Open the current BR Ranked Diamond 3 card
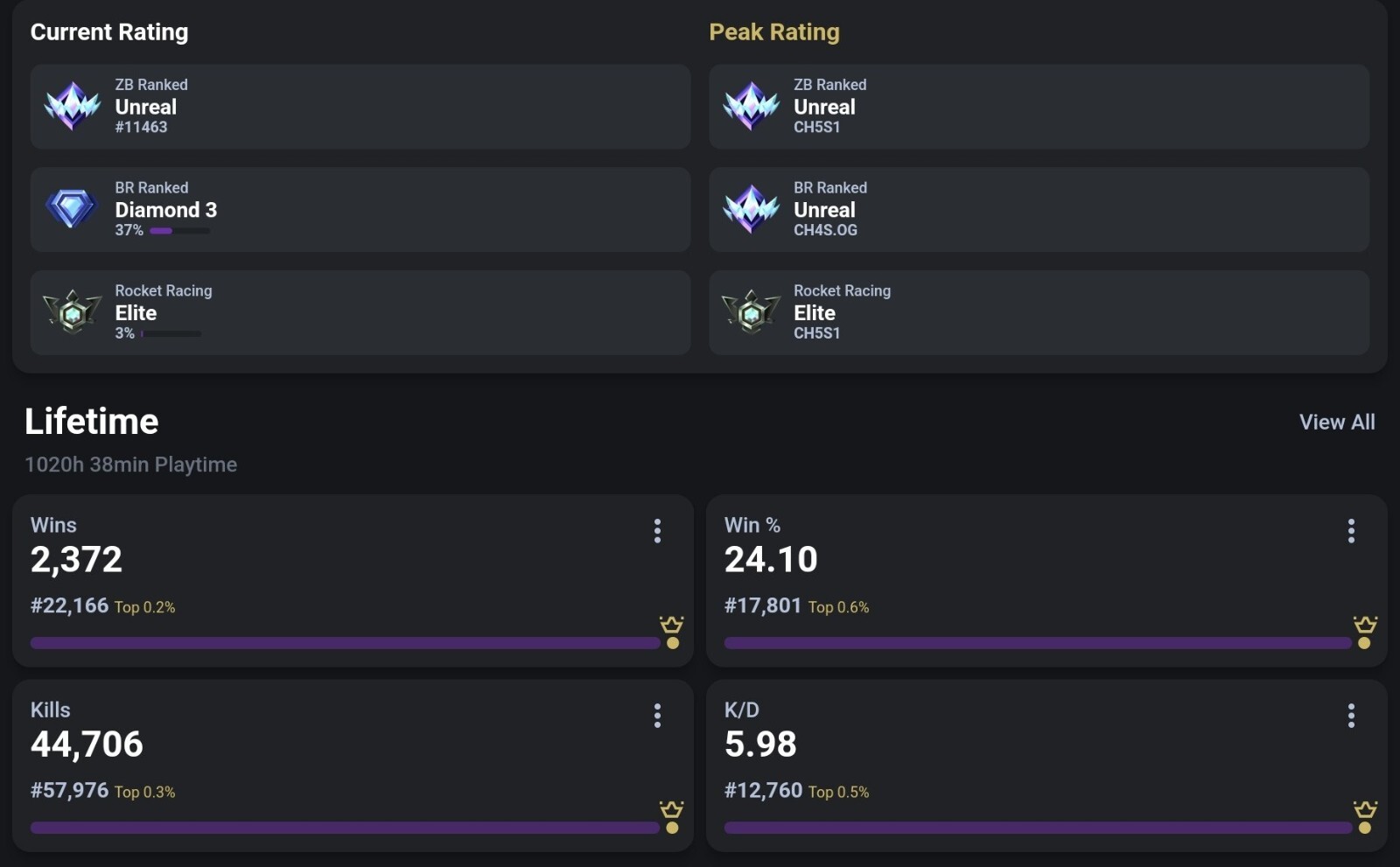This screenshot has height=867, width=1400. (x=360, y=209)
